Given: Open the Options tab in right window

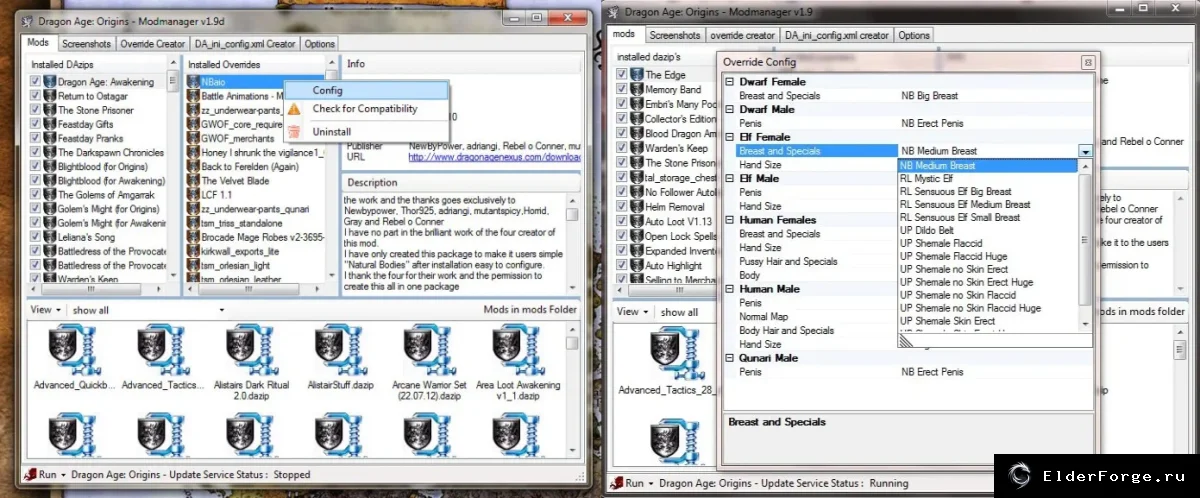Looking at the screenshot, I should 914,35.
